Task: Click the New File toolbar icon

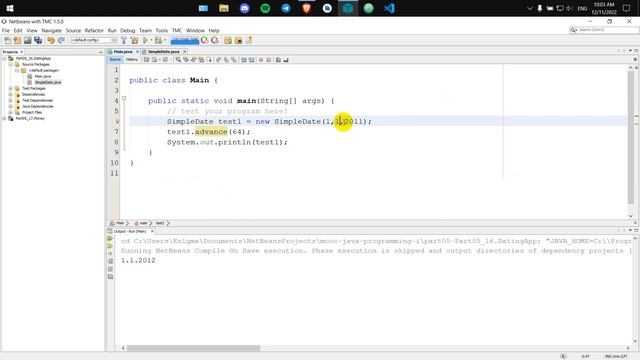Action: [x=7, y=40]
